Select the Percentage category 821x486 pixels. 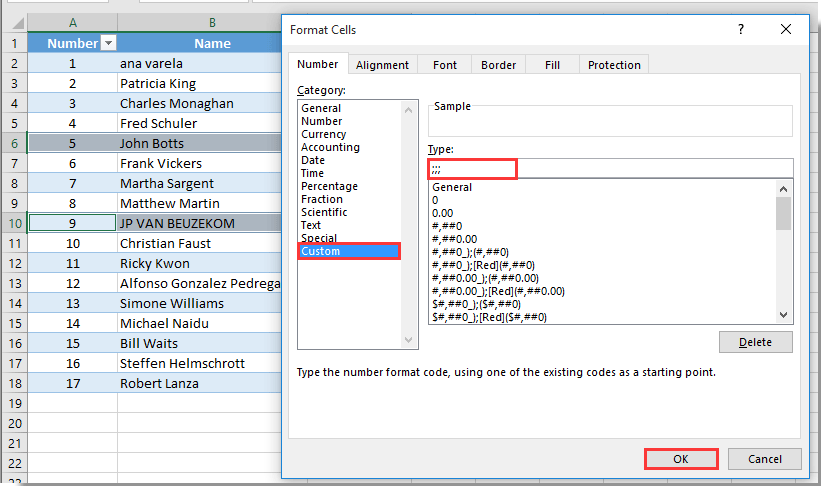click(x=329, y=186)
